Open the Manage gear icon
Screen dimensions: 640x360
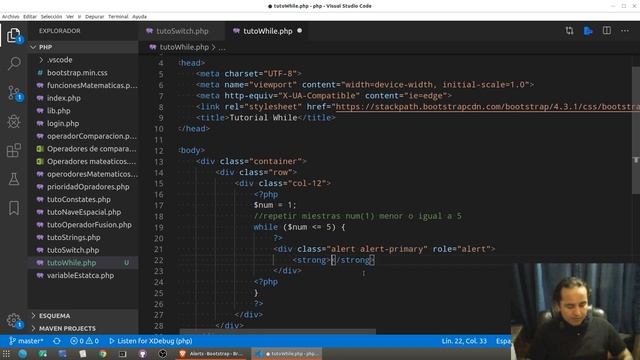(13, 320)
